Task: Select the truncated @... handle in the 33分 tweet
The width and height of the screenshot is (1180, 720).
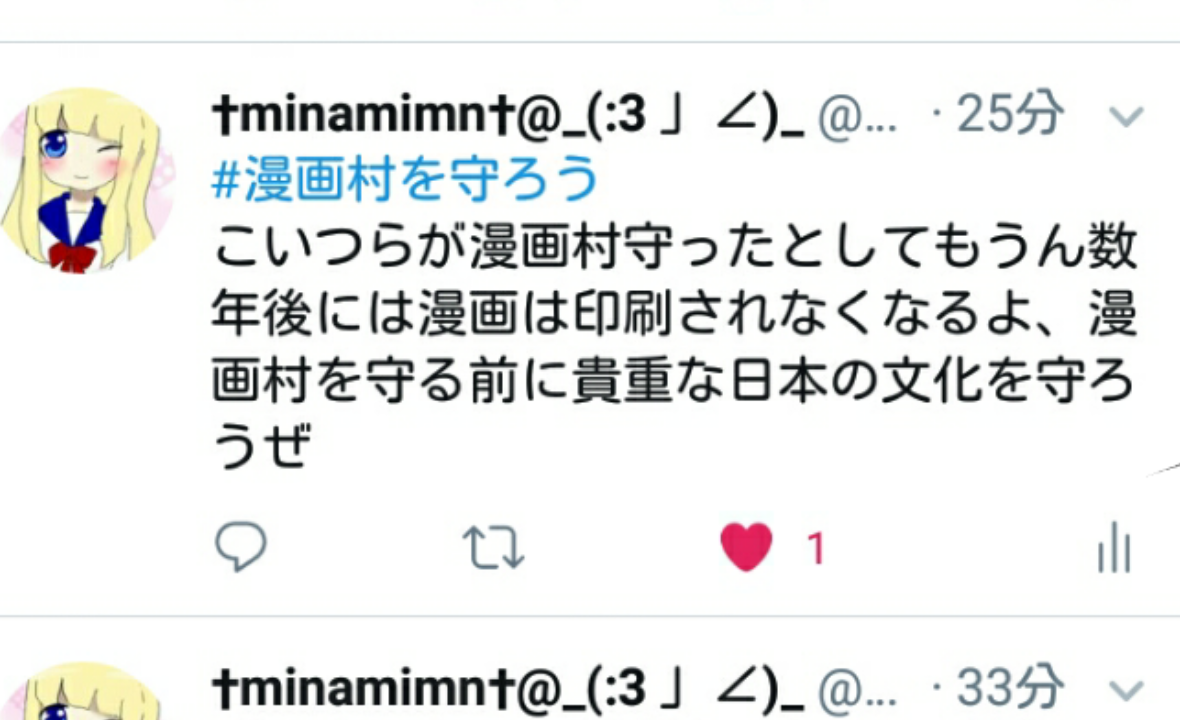Action: (x=857, y=691)
